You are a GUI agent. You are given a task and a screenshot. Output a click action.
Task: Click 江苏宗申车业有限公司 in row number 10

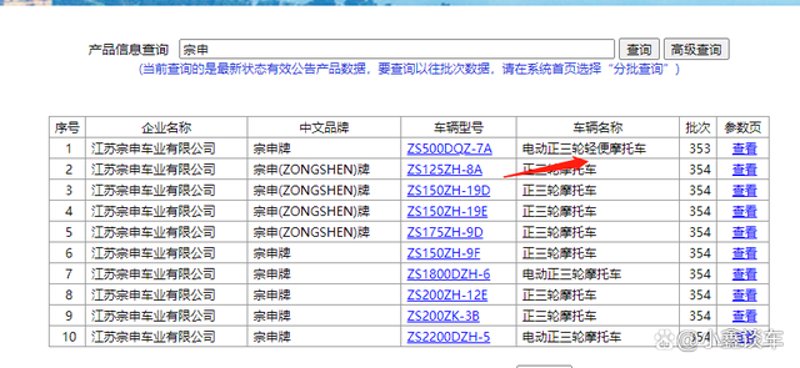point(153,337)
